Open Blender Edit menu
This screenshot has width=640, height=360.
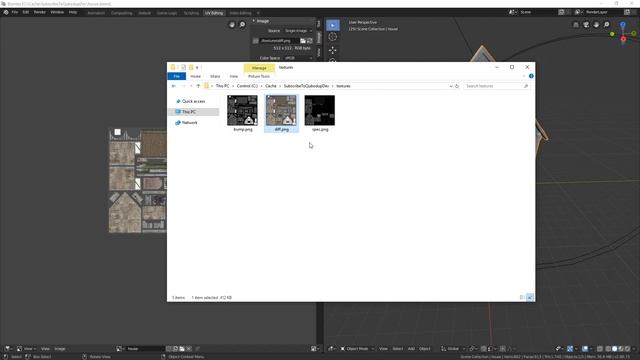26,12
